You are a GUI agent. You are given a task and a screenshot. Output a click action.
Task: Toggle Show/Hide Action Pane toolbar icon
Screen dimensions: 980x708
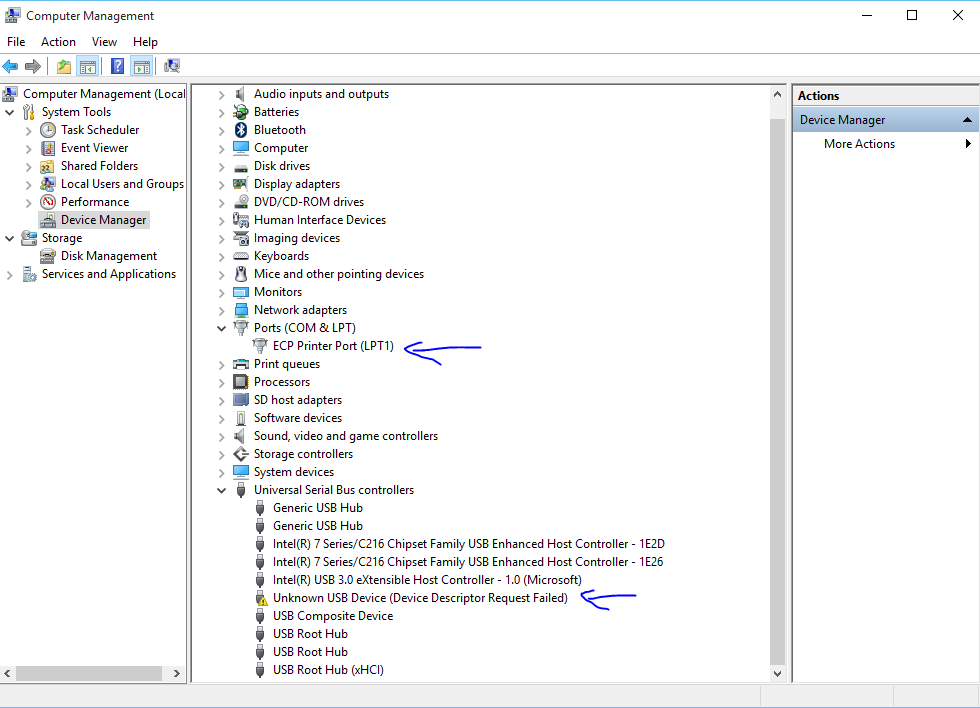tap(142, 66)
